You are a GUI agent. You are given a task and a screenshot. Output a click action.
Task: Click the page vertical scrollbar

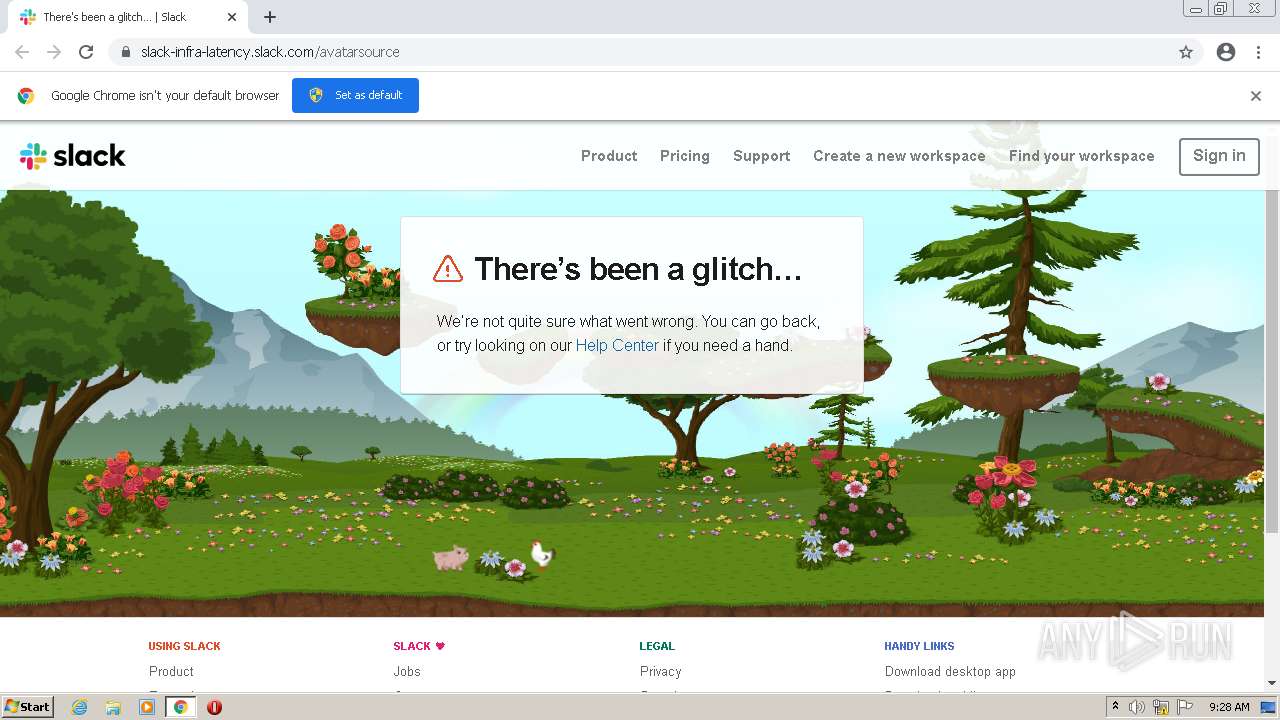point(1272,360)
